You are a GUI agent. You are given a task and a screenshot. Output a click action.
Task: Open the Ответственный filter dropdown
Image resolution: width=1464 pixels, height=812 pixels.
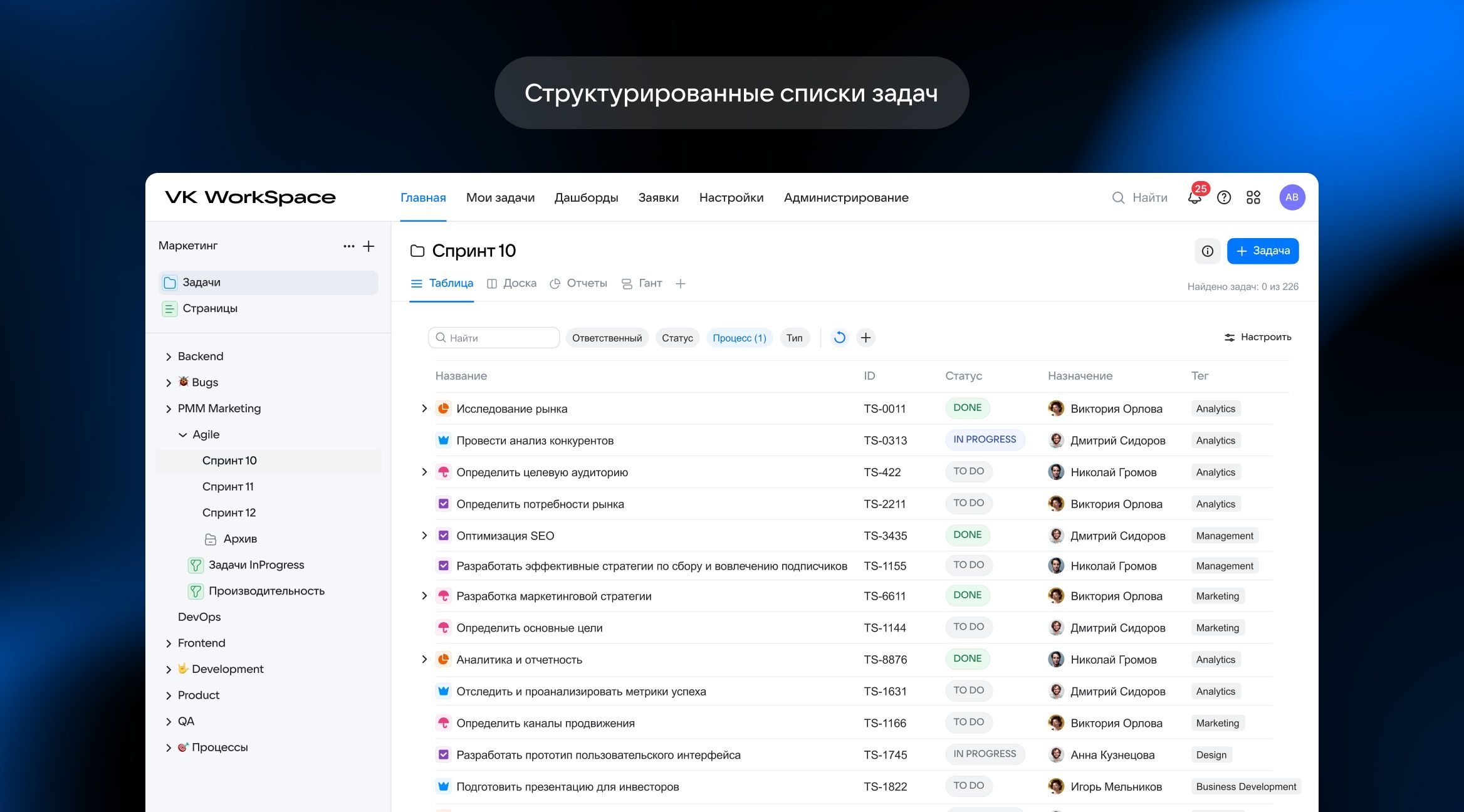pos(607,338)
